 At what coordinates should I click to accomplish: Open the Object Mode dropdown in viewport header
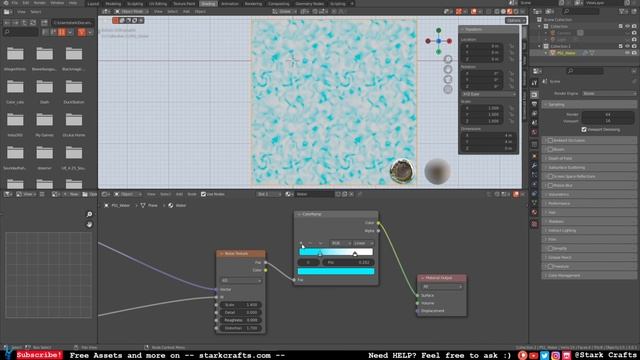coord(131,11)
